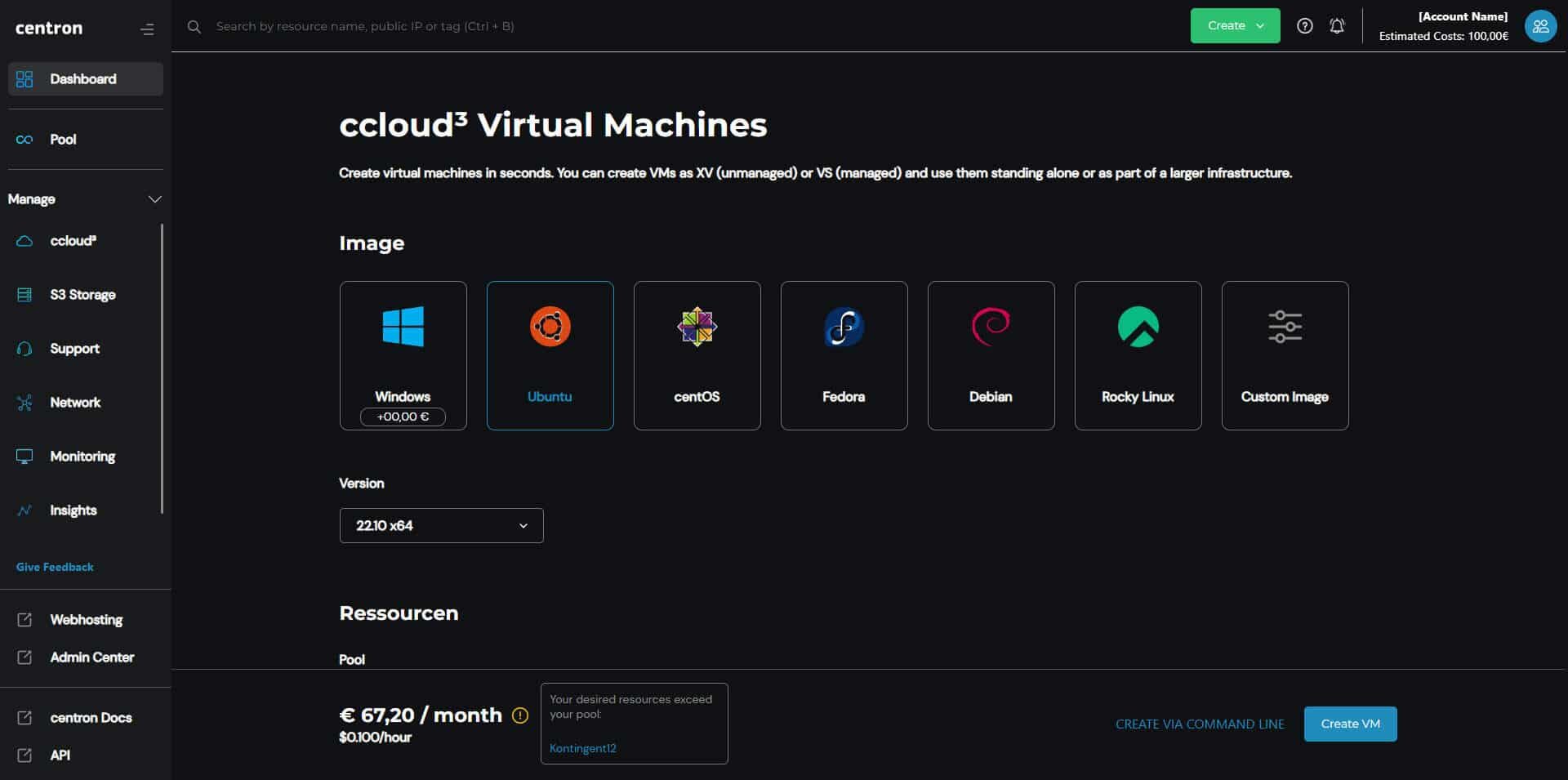Open Dashboard in the sidebar
1568x780 pixels.
[86, 79]
